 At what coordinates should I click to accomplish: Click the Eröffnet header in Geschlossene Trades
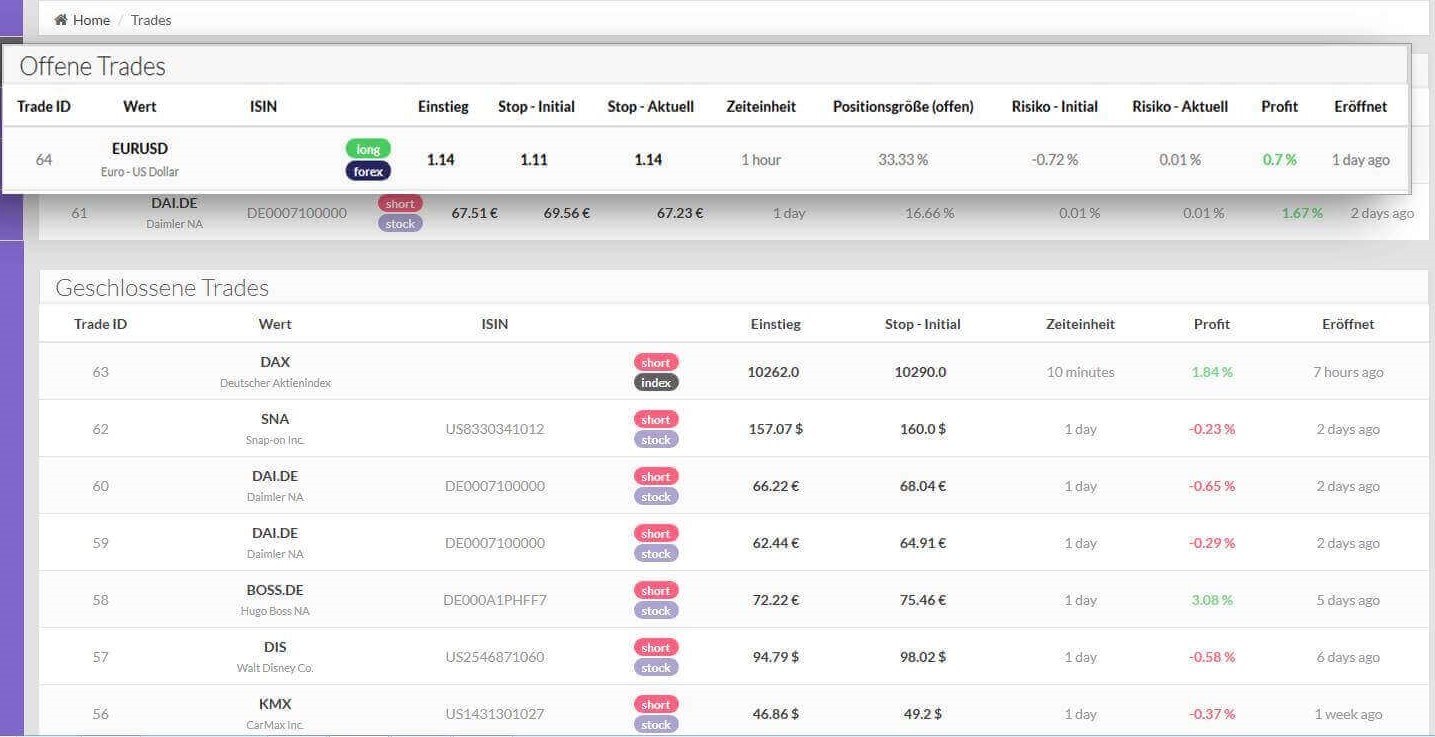pos(1348,324)
